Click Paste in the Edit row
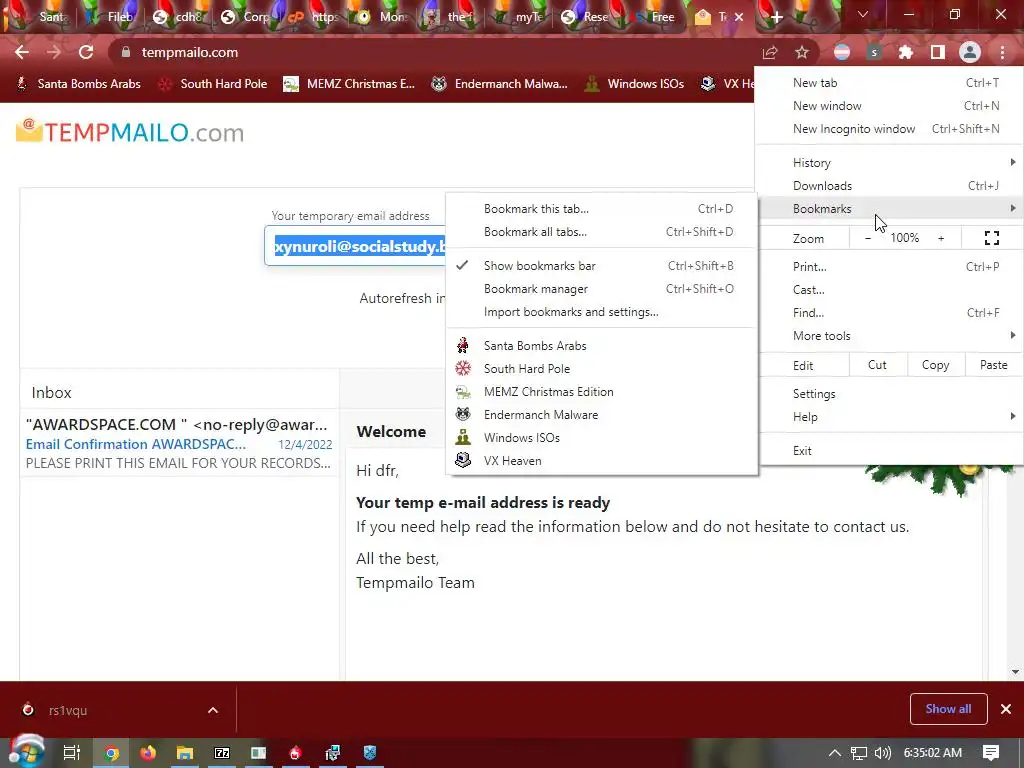Viewport: 1024px width, 768px height. (x=993, y=365)
